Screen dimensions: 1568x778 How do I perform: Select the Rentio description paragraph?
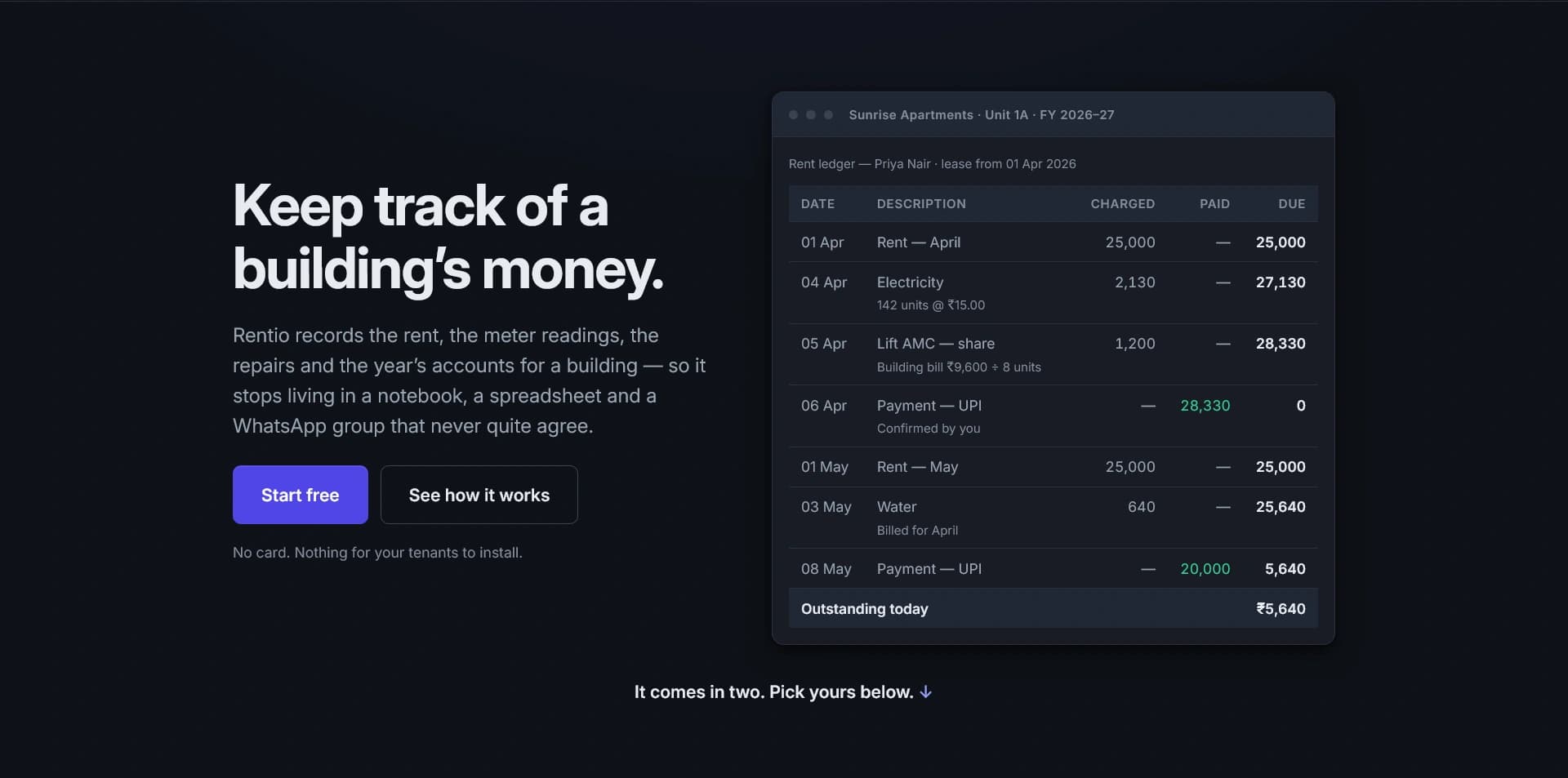click(x=470, y=380)
